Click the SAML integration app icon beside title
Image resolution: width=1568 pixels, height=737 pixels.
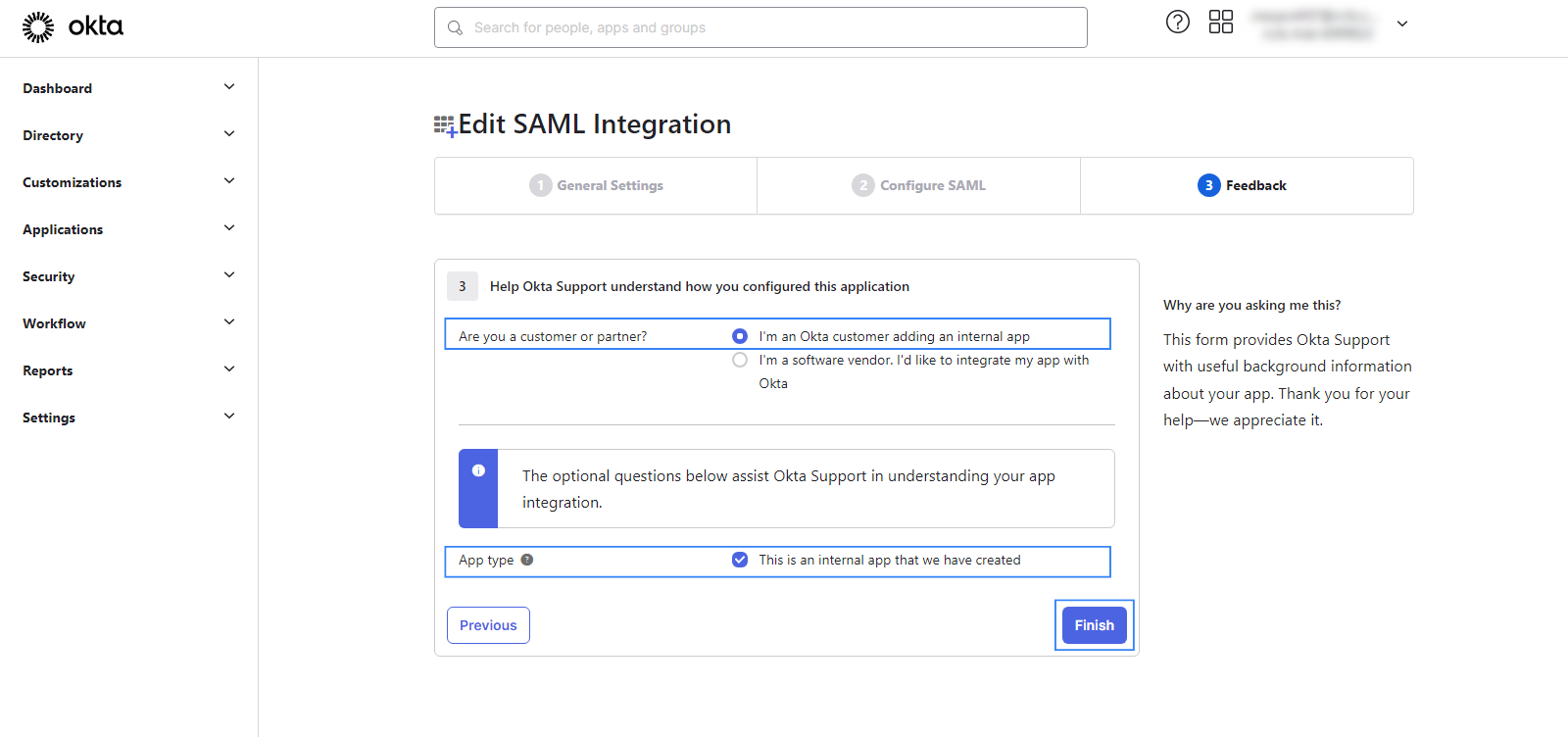tap(445, 125)
